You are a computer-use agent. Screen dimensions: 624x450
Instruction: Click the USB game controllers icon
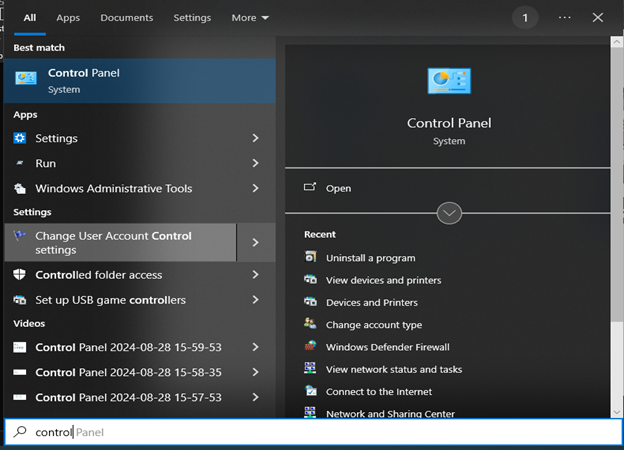(20, 300)
